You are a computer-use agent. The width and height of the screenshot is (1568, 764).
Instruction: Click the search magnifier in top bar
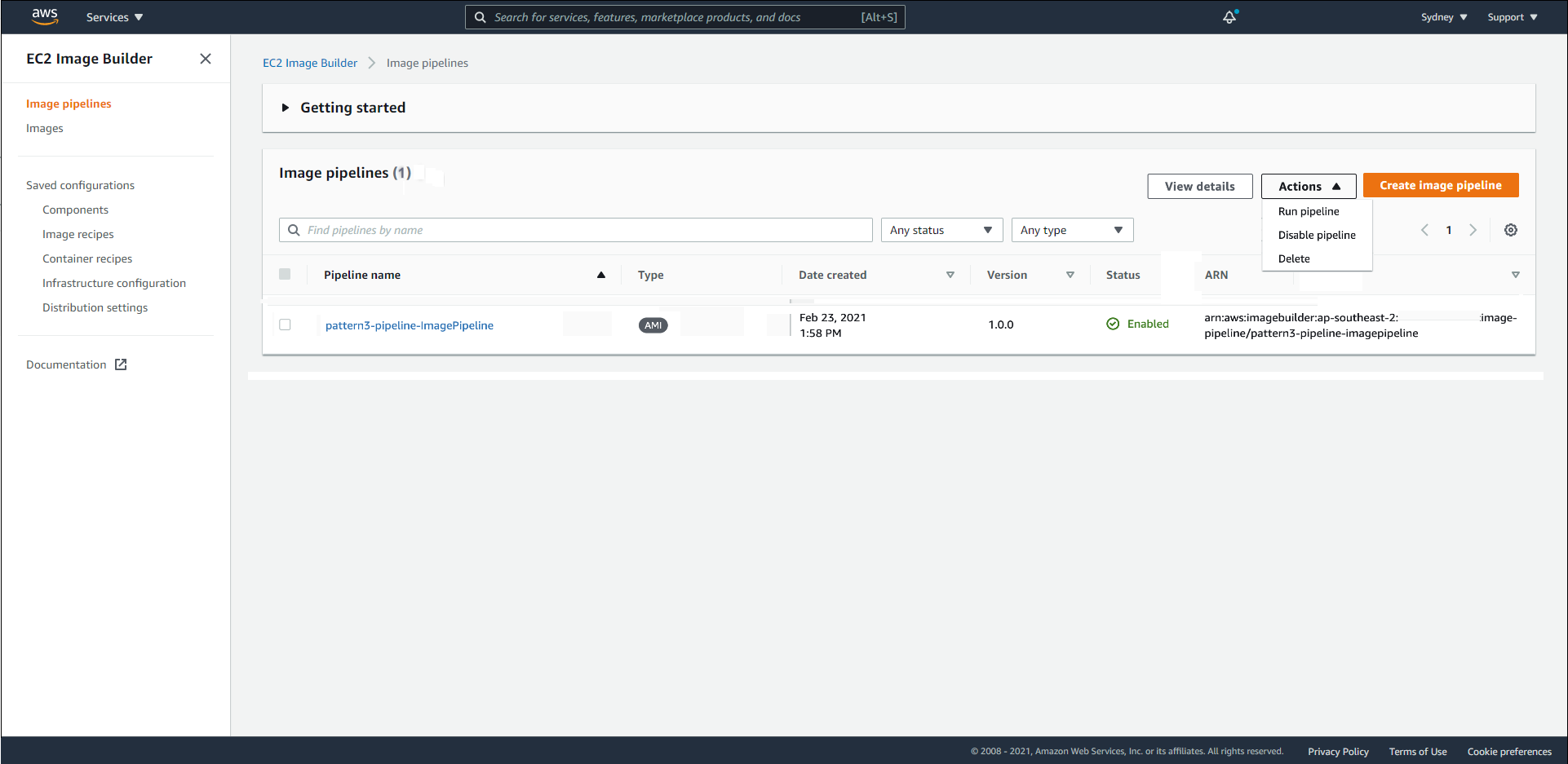pos(481,17)
